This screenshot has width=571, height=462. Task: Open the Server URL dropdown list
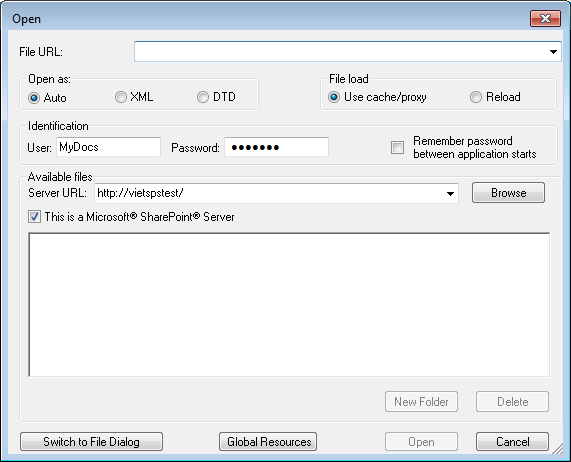[450, 193]
